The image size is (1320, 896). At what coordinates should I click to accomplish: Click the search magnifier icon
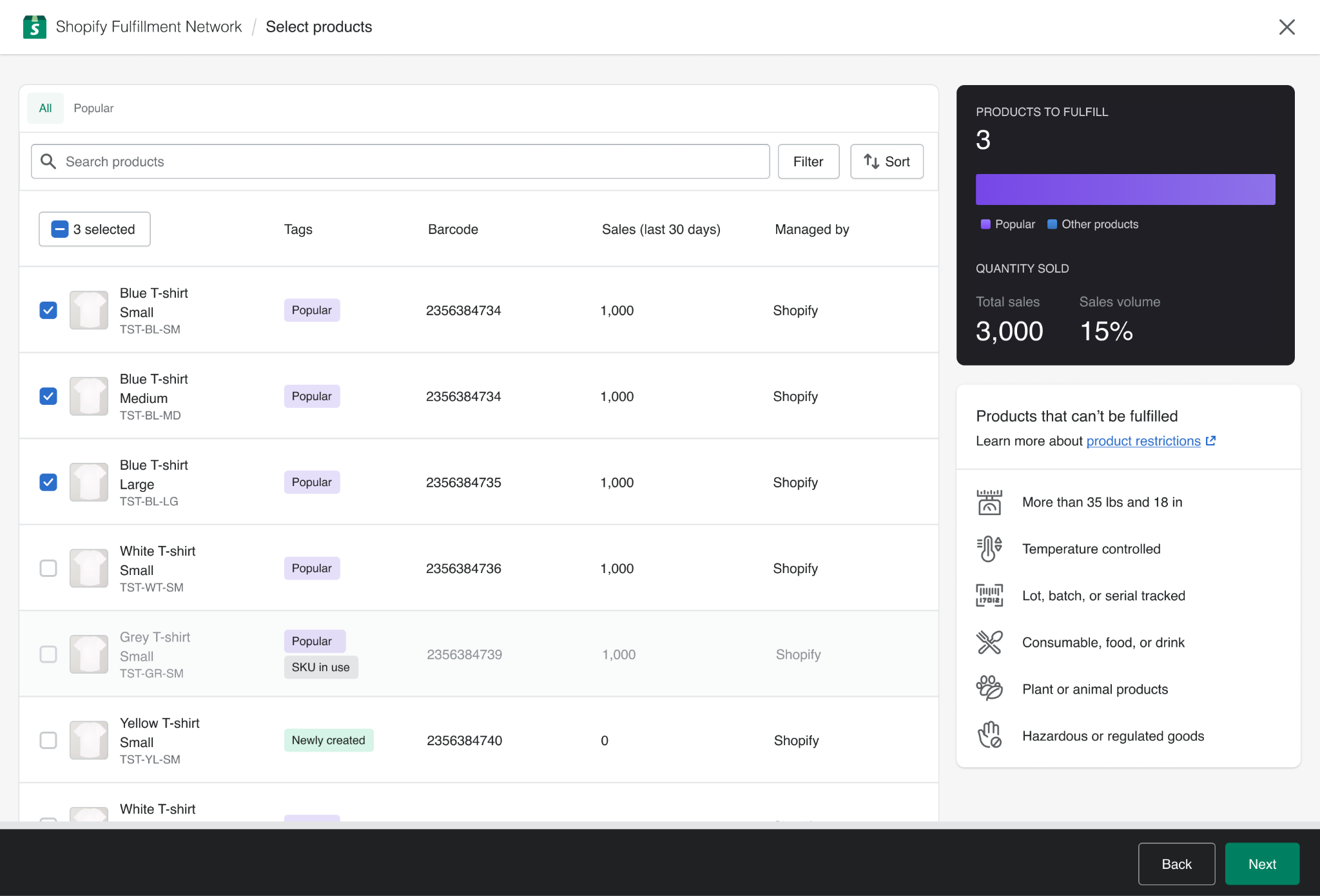click(48, 161)
